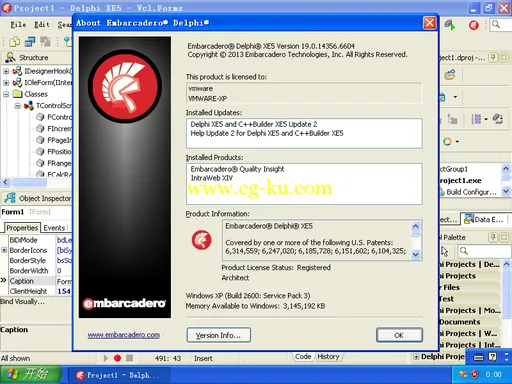Open the File menu

tap(18, 24)
